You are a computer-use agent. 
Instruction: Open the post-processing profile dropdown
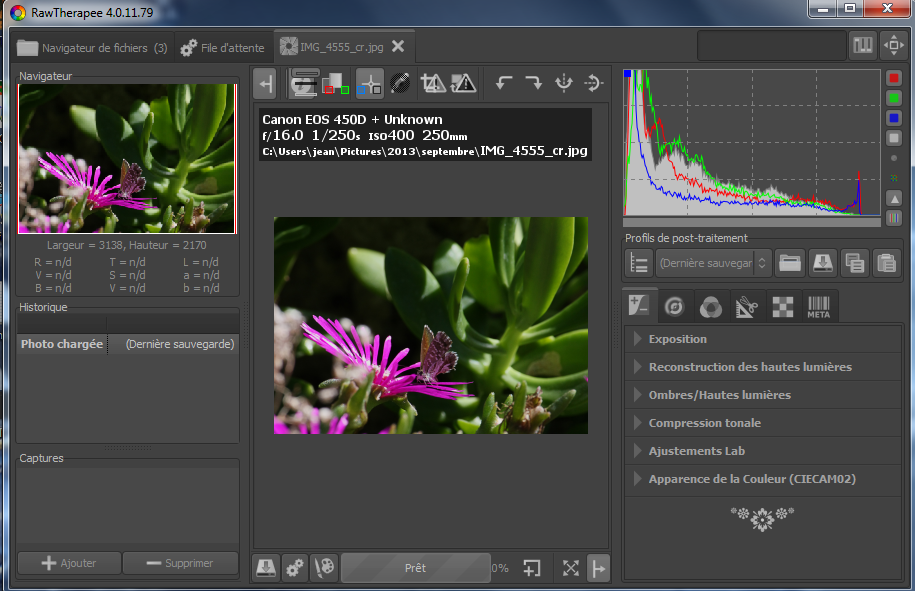[713, 263]
